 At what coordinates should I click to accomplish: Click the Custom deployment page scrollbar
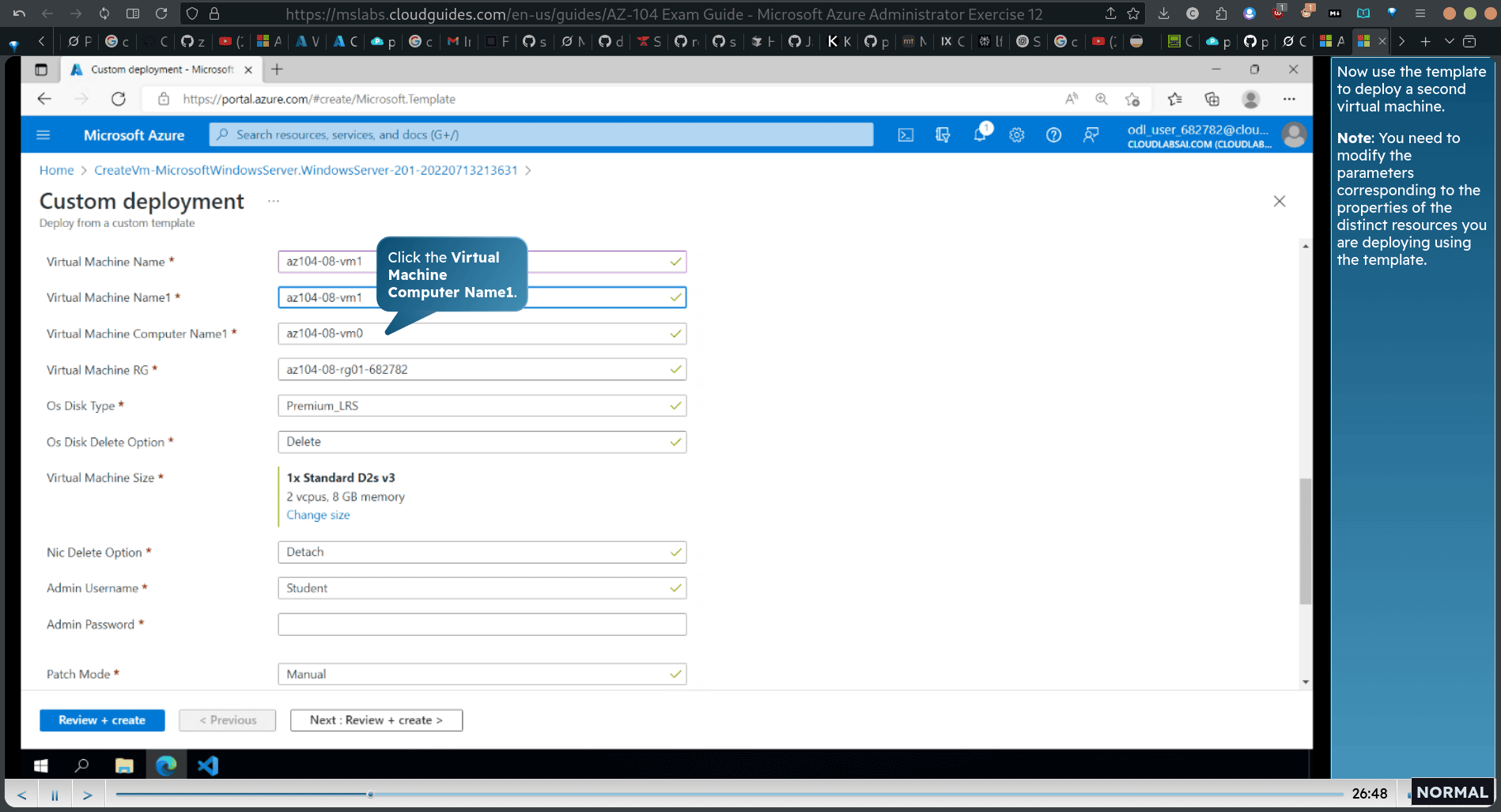[x=1305, y=542]
